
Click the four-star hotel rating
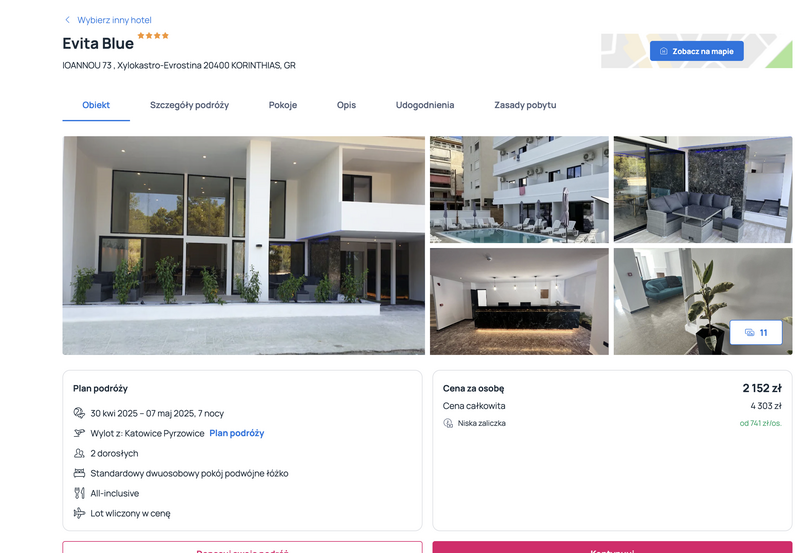pos(153,35)
